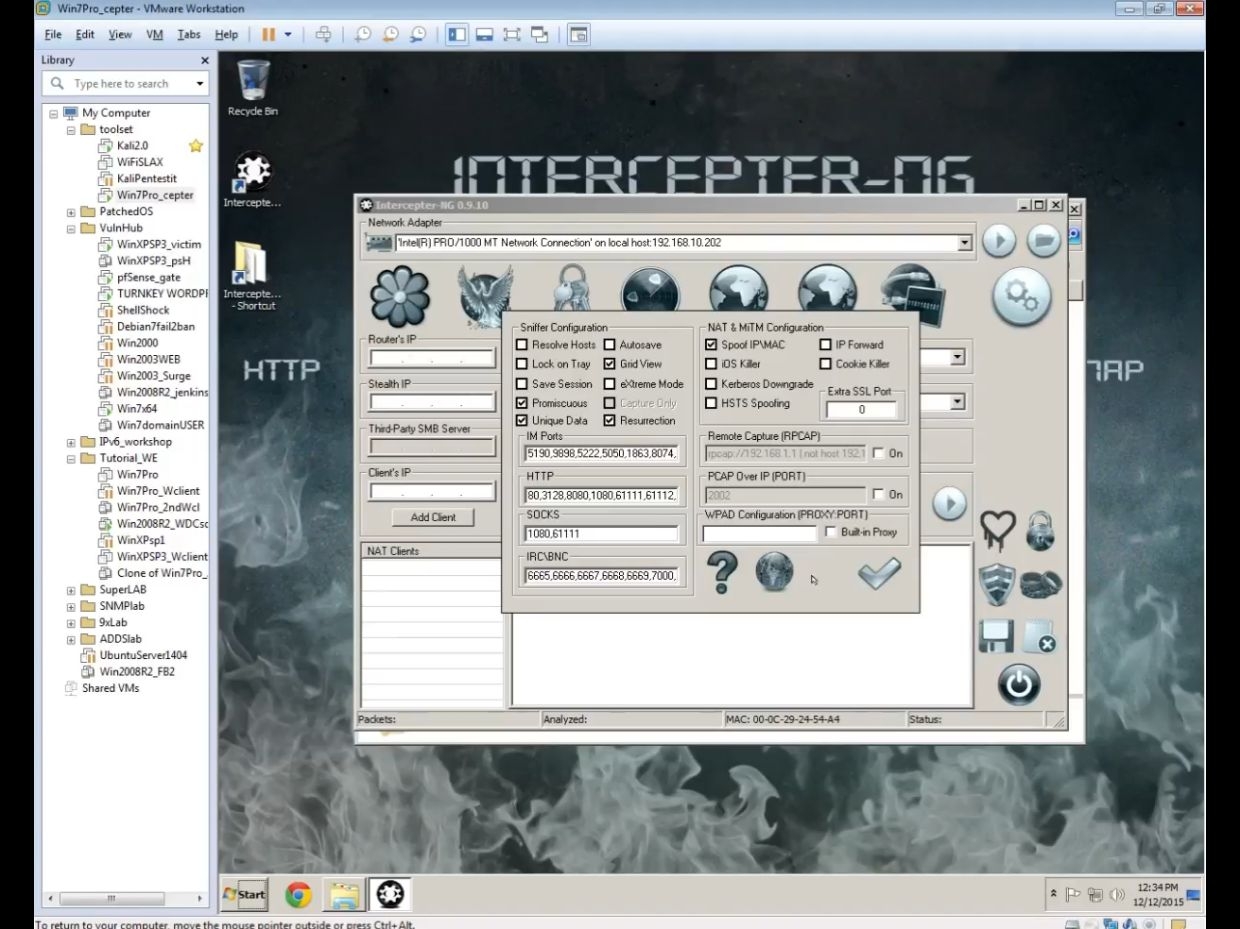The height and width of the screenshot is (929, 1240).
Task: Enable eXtreme Mode checkbox
Action: point(609,384)
